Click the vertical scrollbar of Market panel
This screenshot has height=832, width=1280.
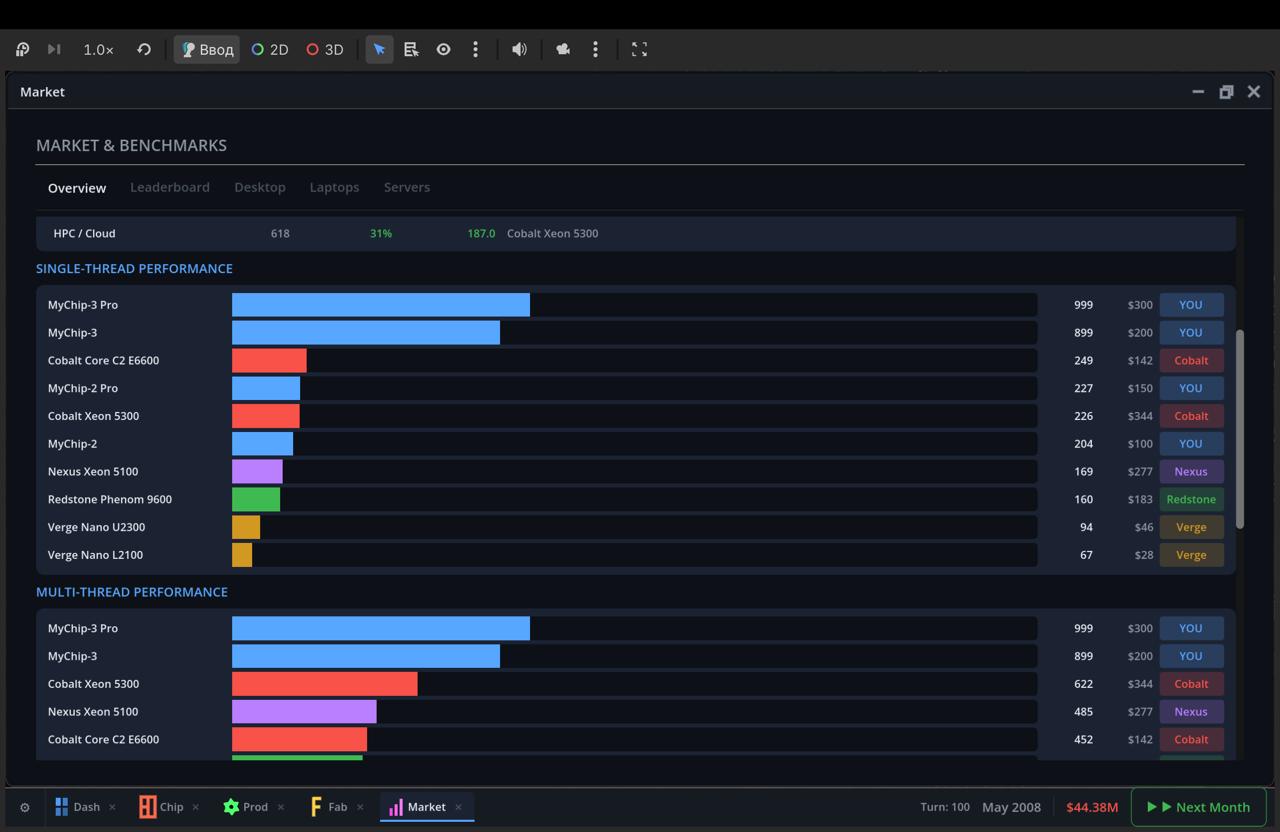coord(1240,430)
